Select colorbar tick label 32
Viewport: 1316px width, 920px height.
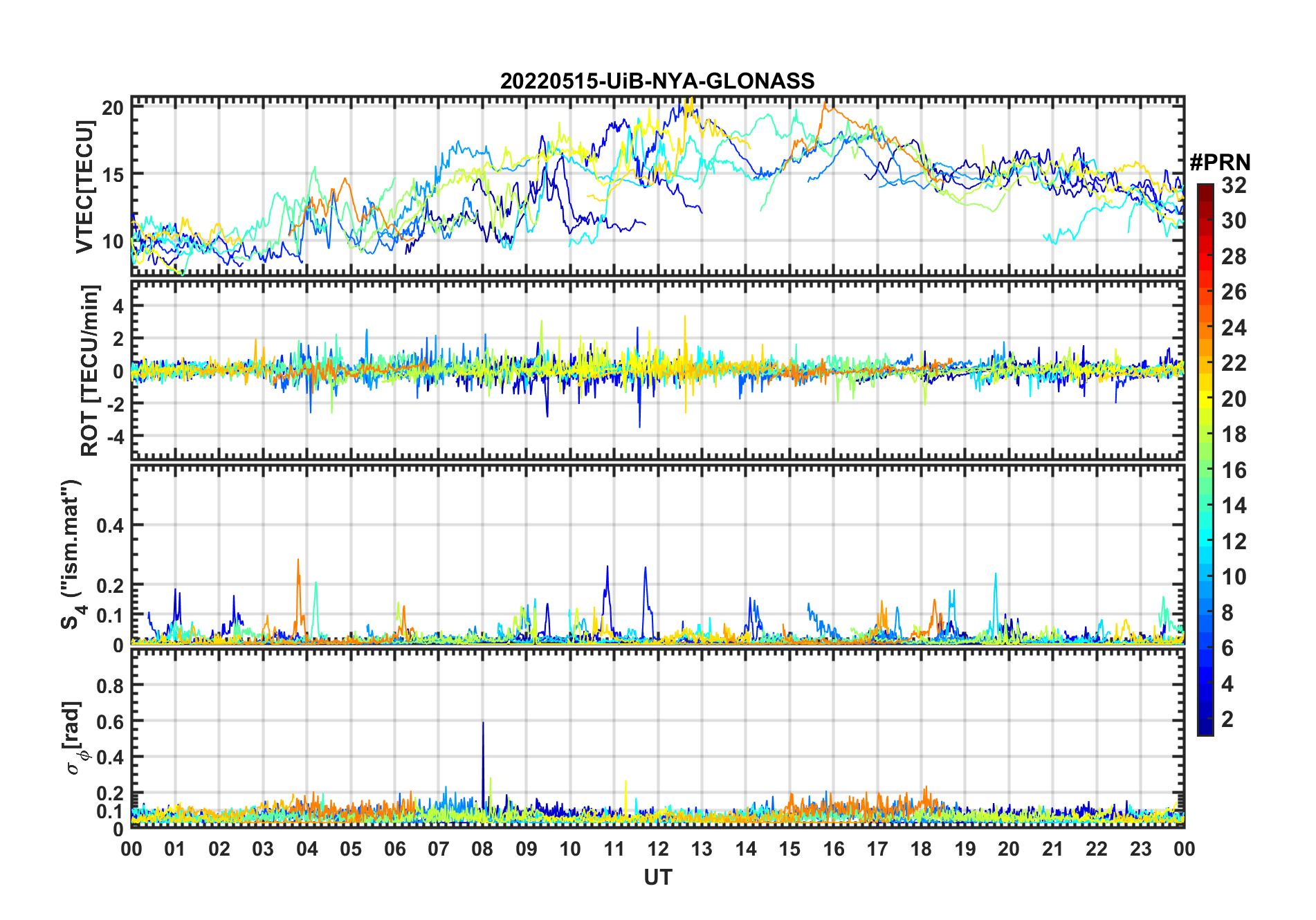1234,185
